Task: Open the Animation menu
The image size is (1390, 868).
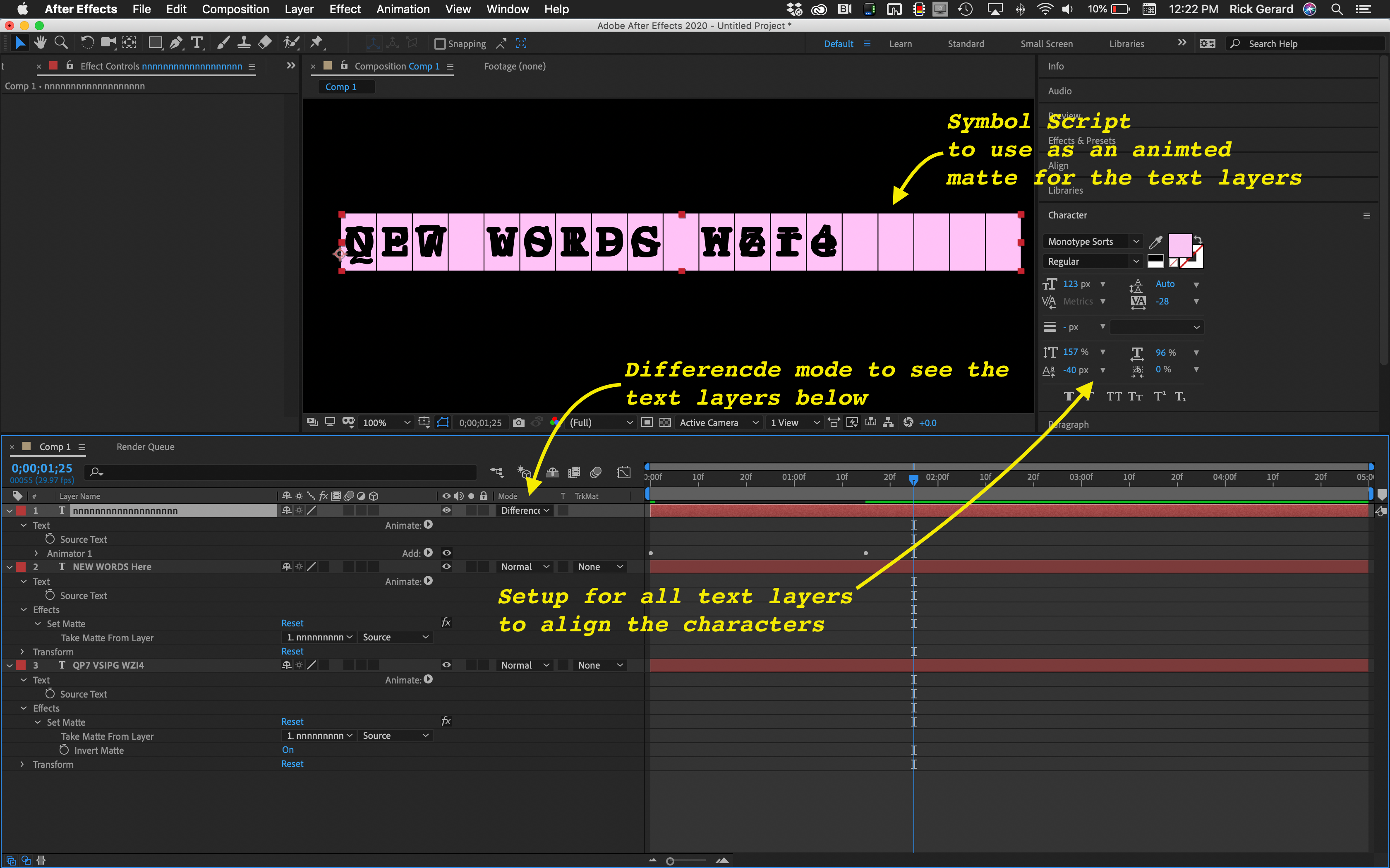Action: tap(403, 9)
